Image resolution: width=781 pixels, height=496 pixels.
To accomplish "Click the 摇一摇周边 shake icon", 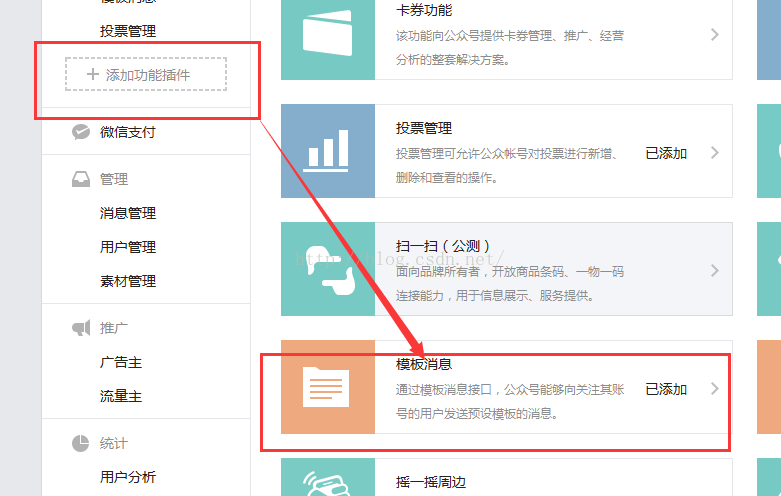I will point(326,483).
